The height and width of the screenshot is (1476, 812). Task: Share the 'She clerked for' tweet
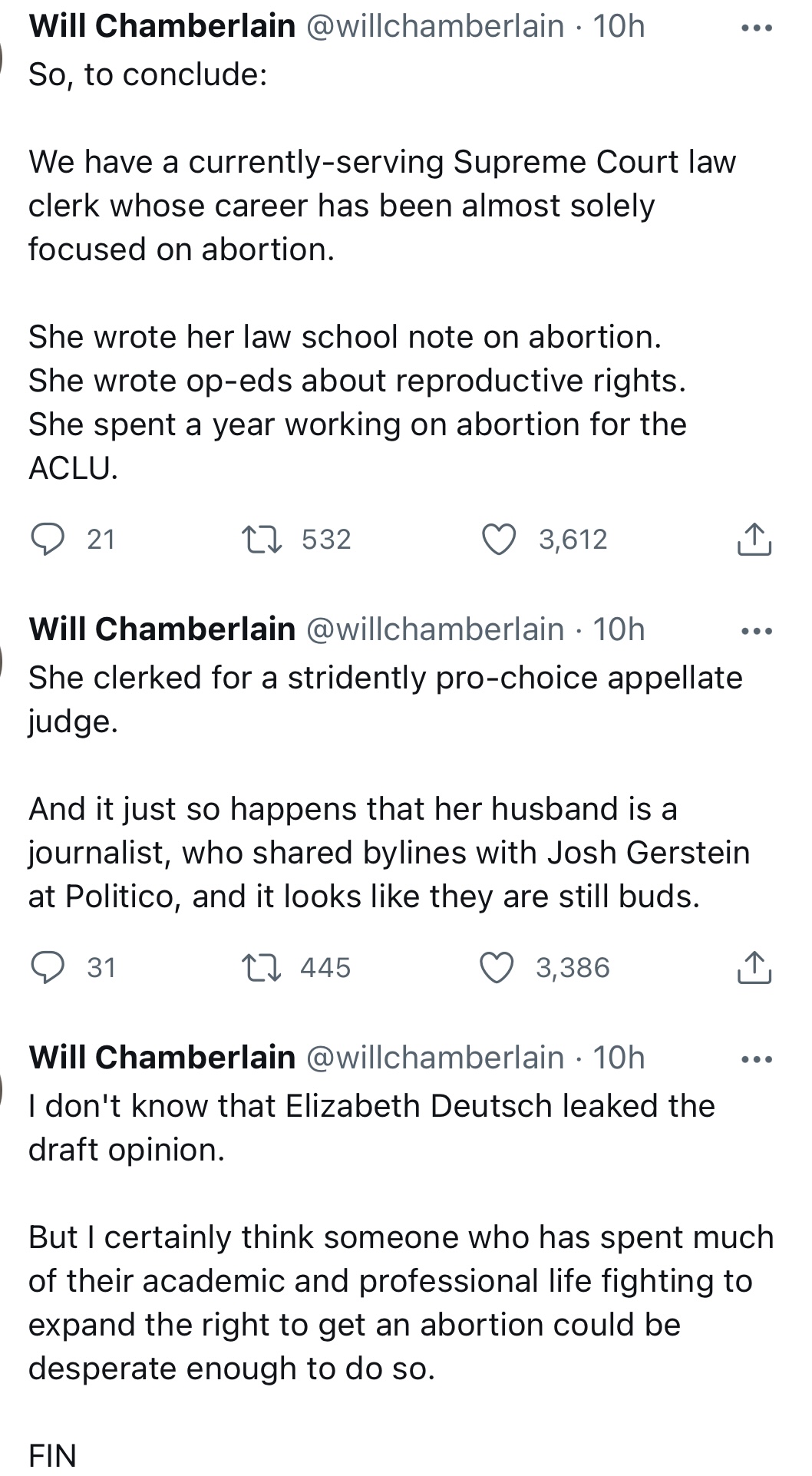point(754,967)
